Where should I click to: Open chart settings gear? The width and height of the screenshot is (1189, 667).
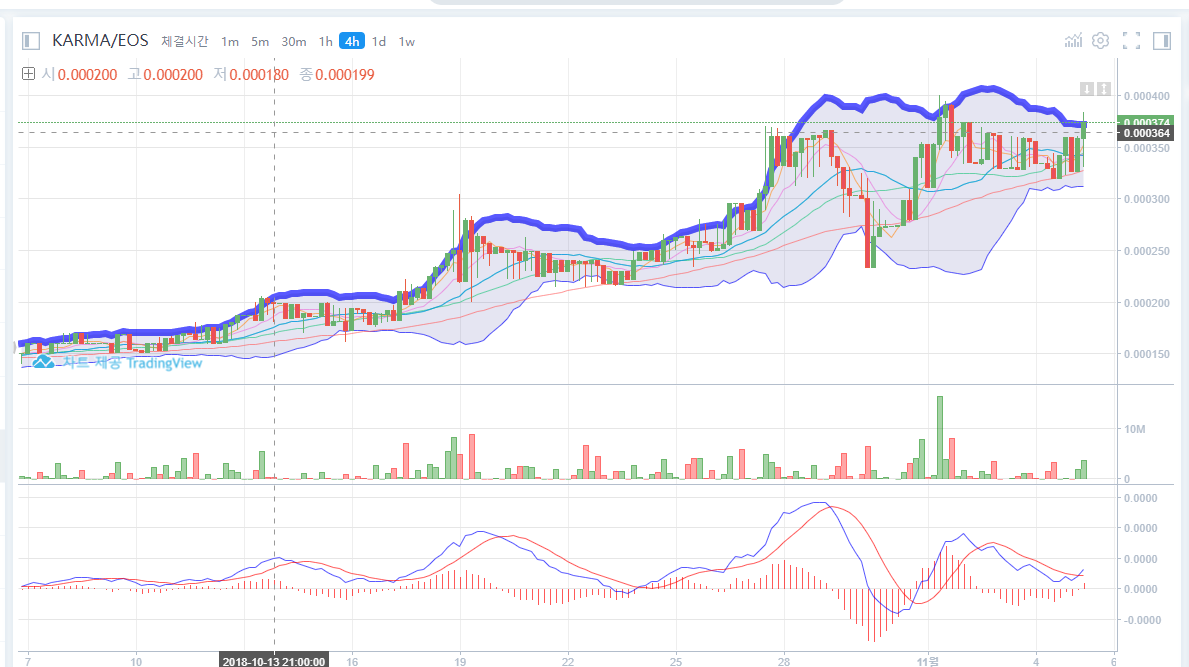click(1100, 41)
